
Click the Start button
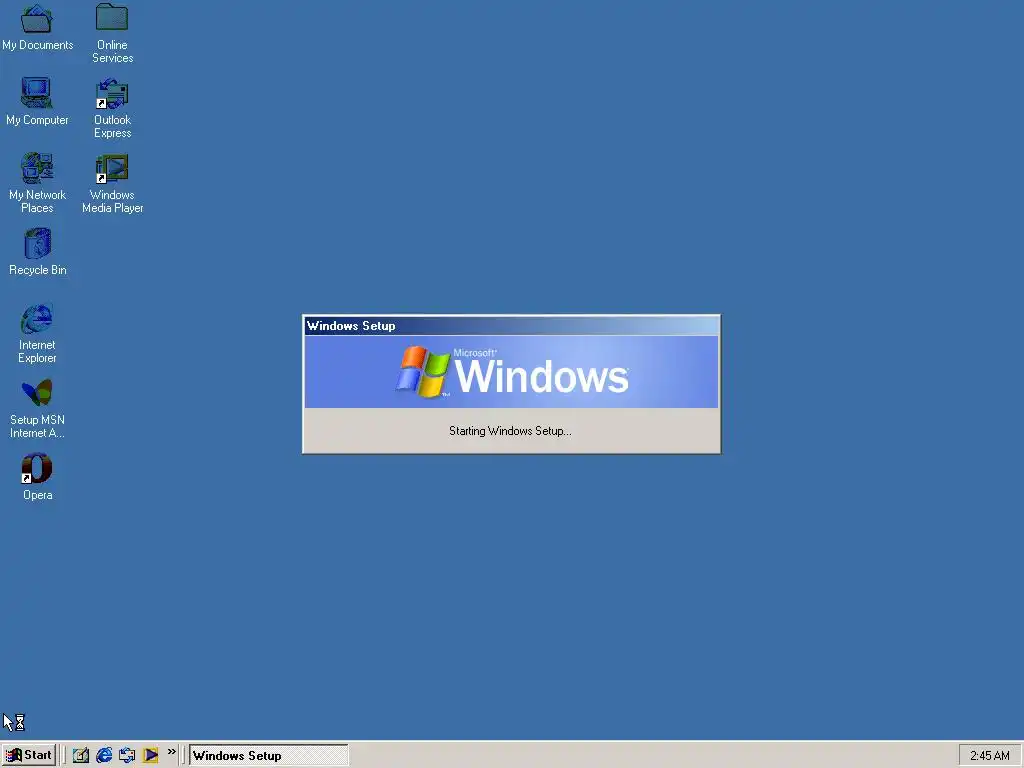29,755
